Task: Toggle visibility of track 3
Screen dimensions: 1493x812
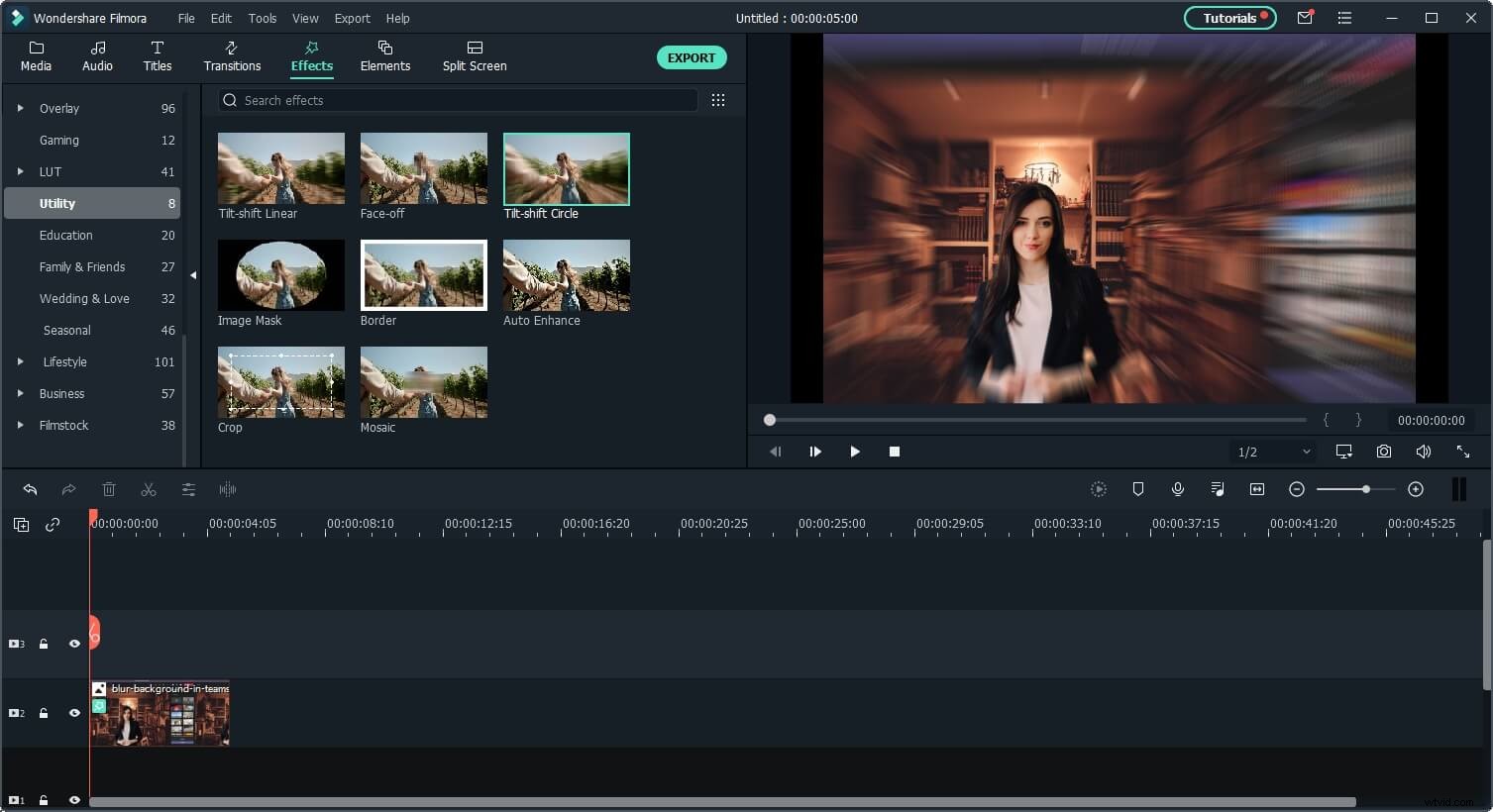Action: [x=74, y=644]
